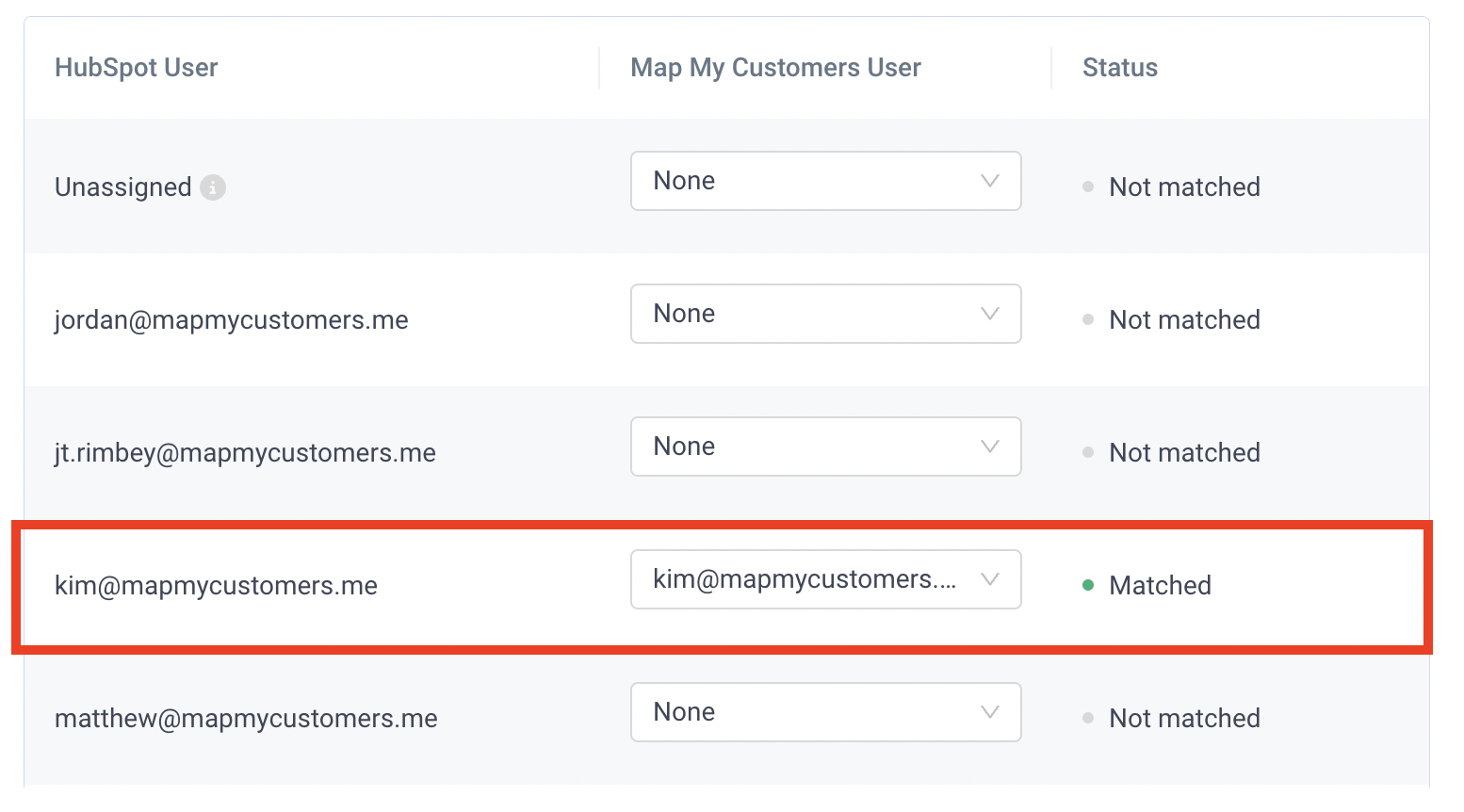Click the Status column header
The width and height of the screenshot is (1464, 812).
tap(1120, 68)
